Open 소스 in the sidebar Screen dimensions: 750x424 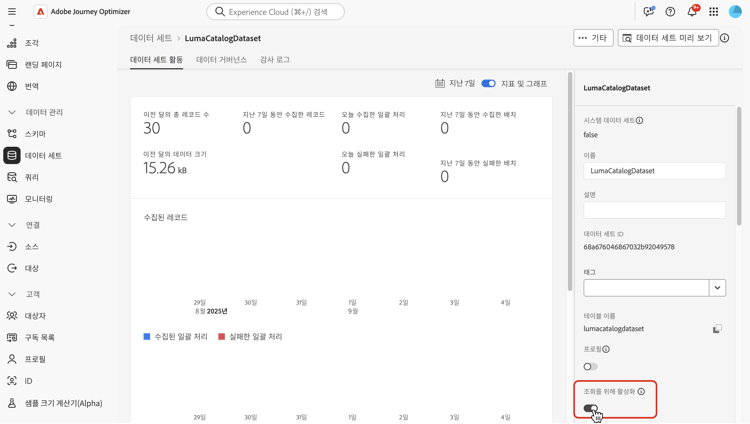click(32, 247)
